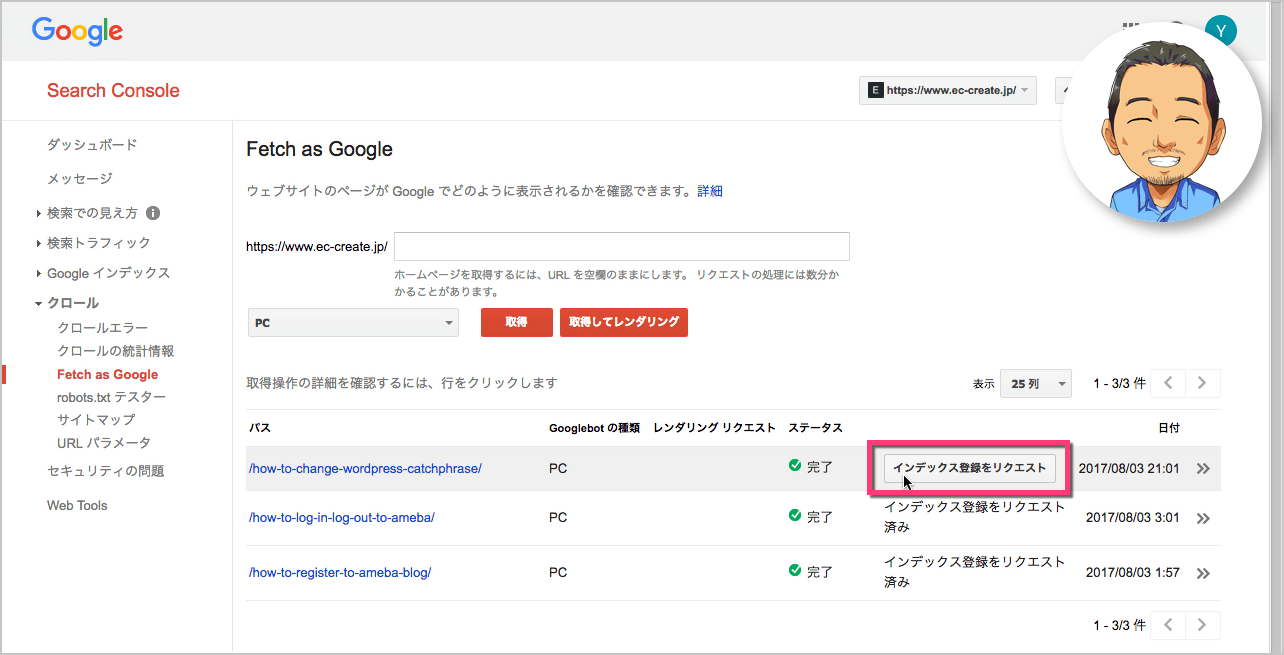Open Web Tools in the sidebar

(x=77, y=505)
